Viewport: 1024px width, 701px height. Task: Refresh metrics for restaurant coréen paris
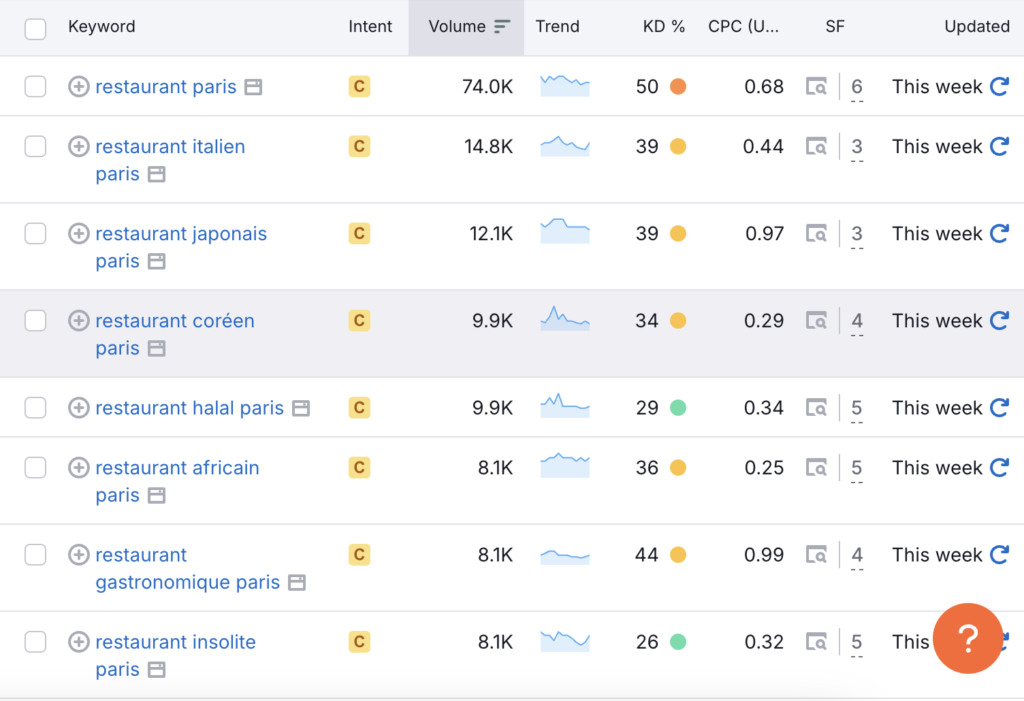pos(1000,321)
